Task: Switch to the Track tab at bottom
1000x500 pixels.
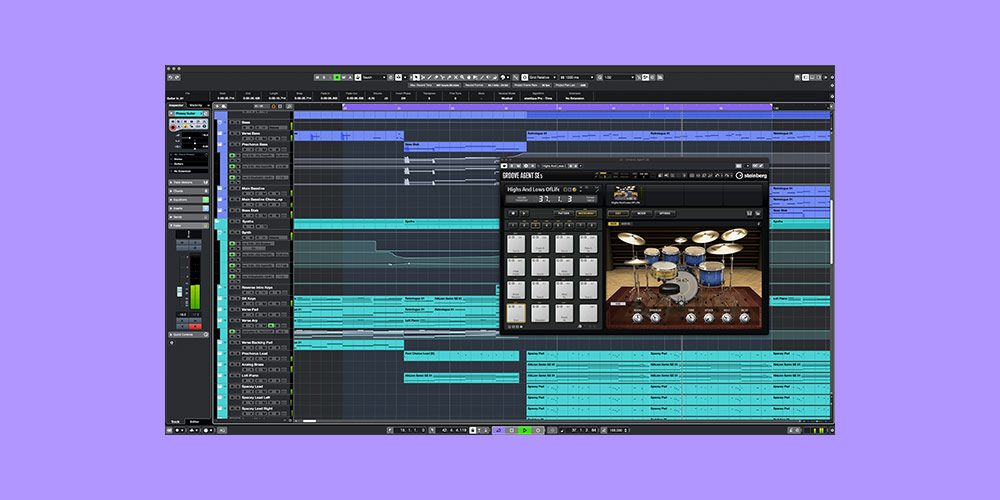Action: click(175, 422)
